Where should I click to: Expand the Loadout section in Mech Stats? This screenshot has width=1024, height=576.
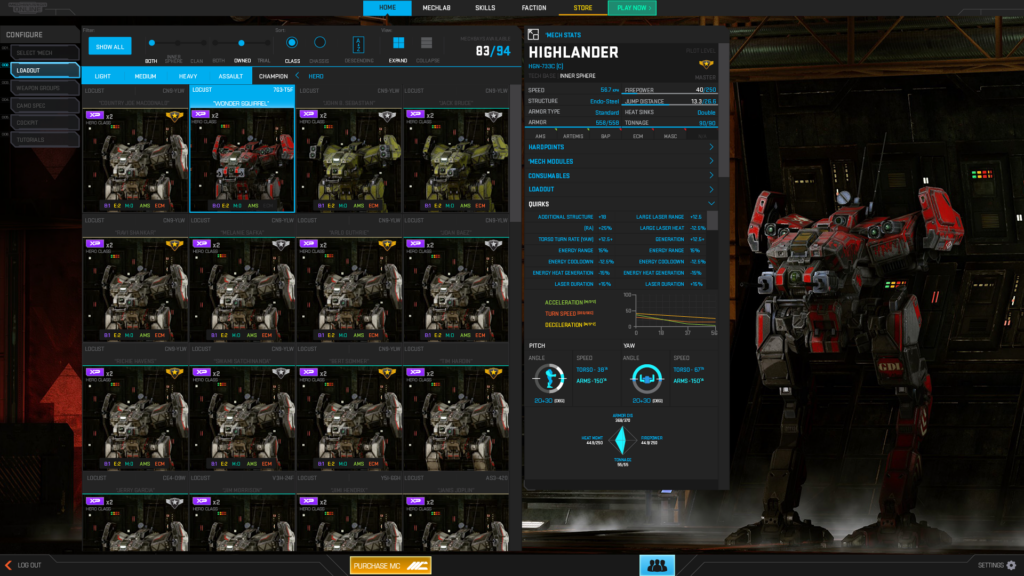tap(621, 189)
